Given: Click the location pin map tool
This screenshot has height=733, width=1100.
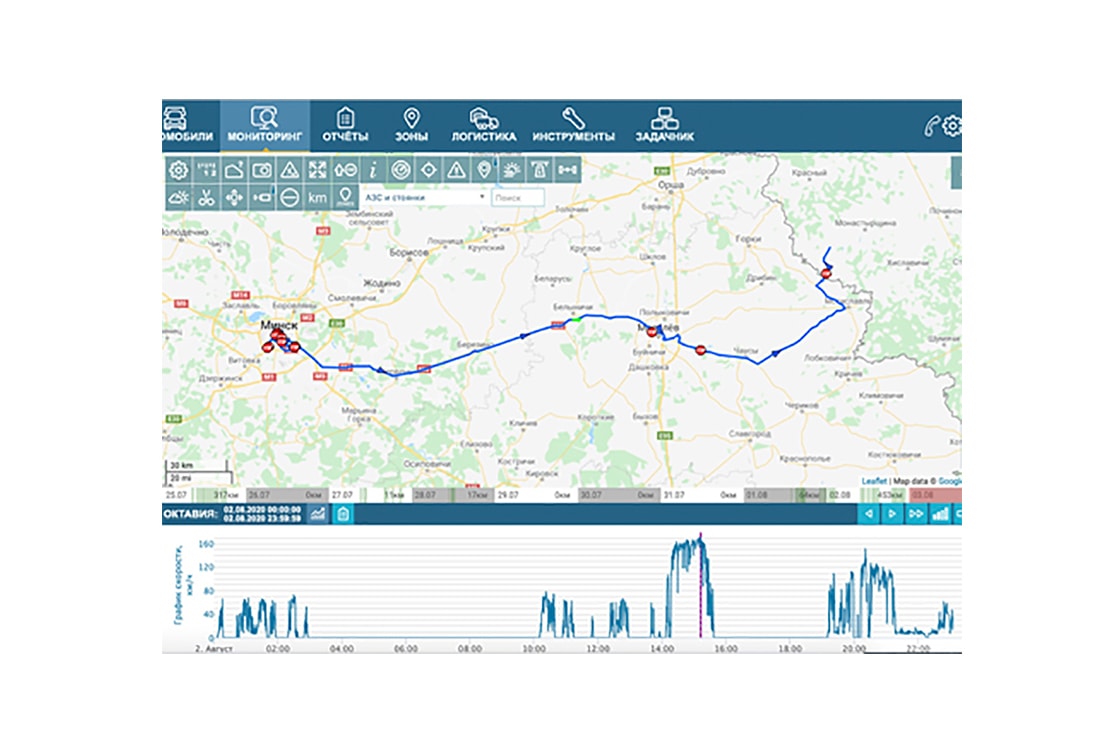Looking at the screenshot, I should 484,170.
